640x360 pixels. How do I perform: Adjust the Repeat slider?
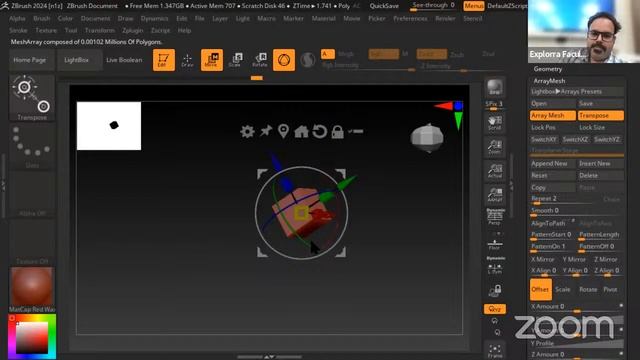click(563, 199)
